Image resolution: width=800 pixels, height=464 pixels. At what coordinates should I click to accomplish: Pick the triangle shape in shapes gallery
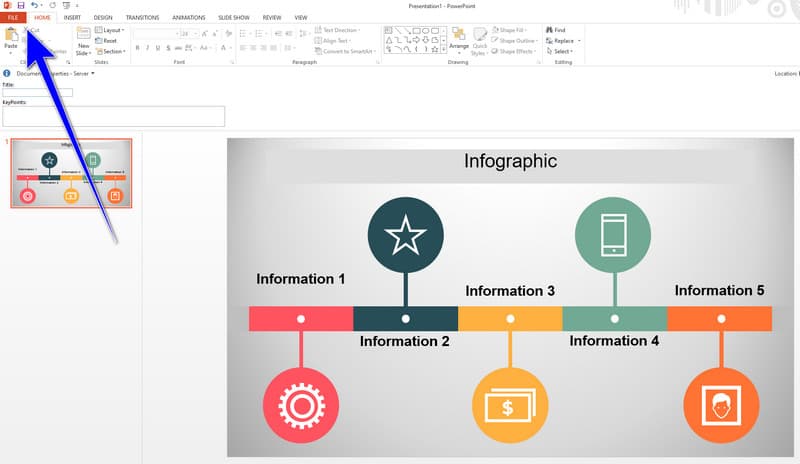[389, 40]
